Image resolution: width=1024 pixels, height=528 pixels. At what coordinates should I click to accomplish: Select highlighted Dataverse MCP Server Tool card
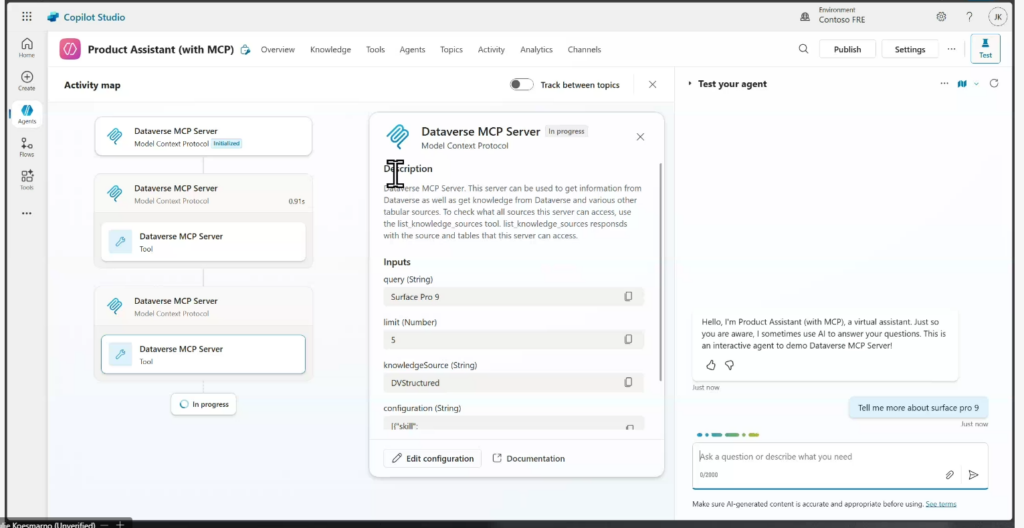point(203,354)
